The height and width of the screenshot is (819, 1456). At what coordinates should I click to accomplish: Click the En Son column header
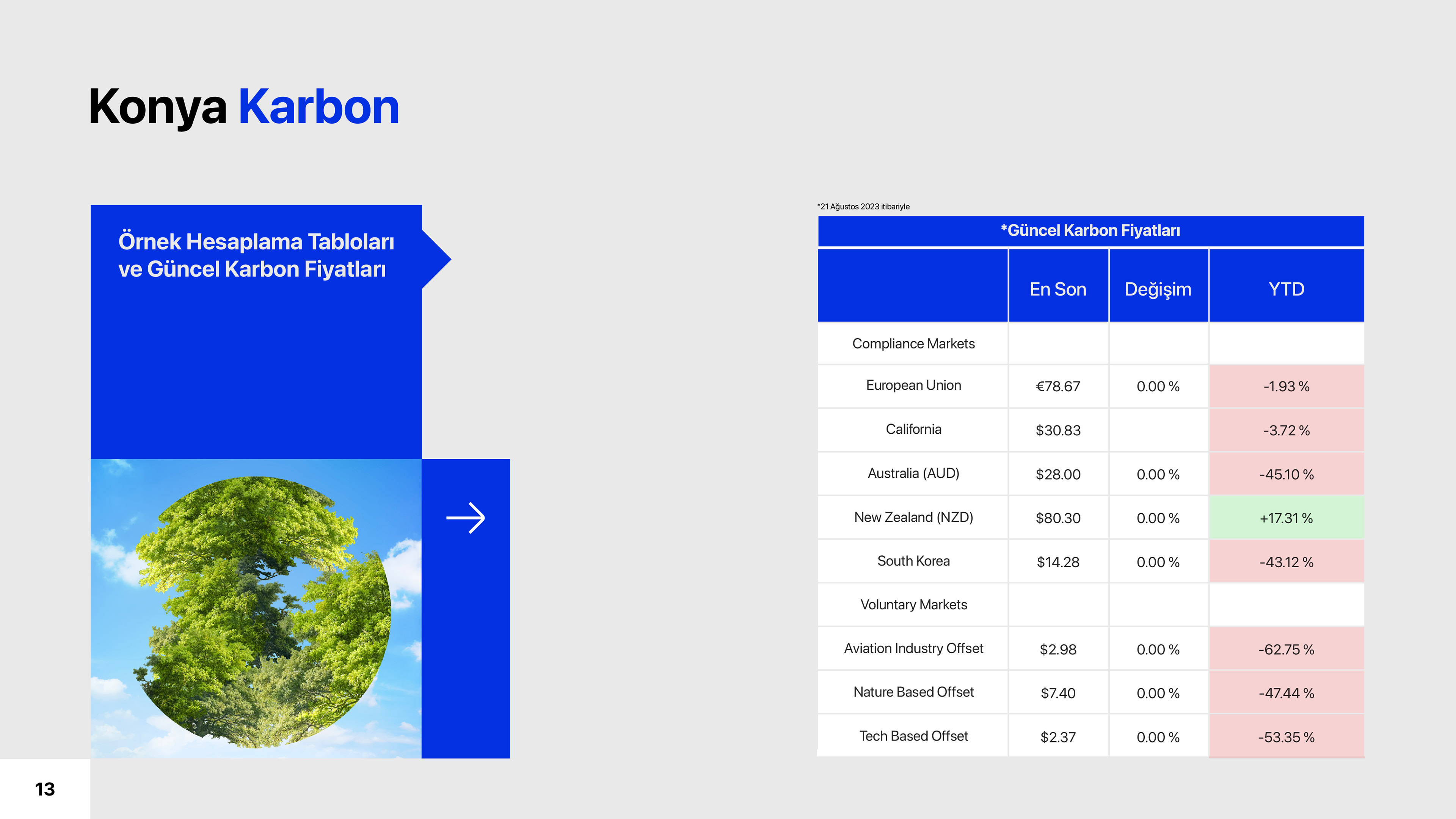(x=1057, y=289)
